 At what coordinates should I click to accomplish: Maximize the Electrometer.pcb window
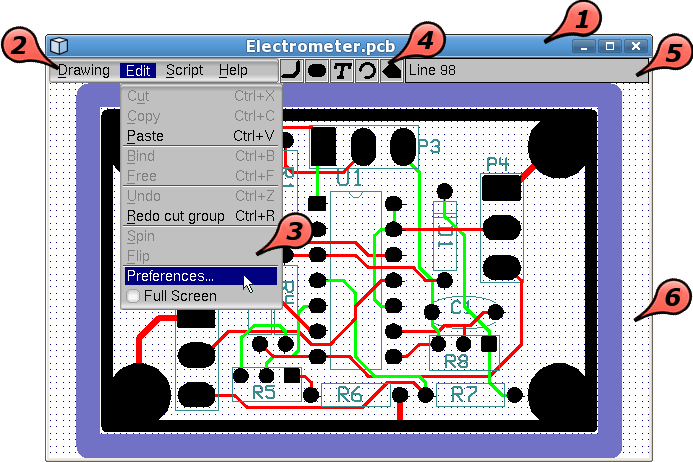(610, 46)
